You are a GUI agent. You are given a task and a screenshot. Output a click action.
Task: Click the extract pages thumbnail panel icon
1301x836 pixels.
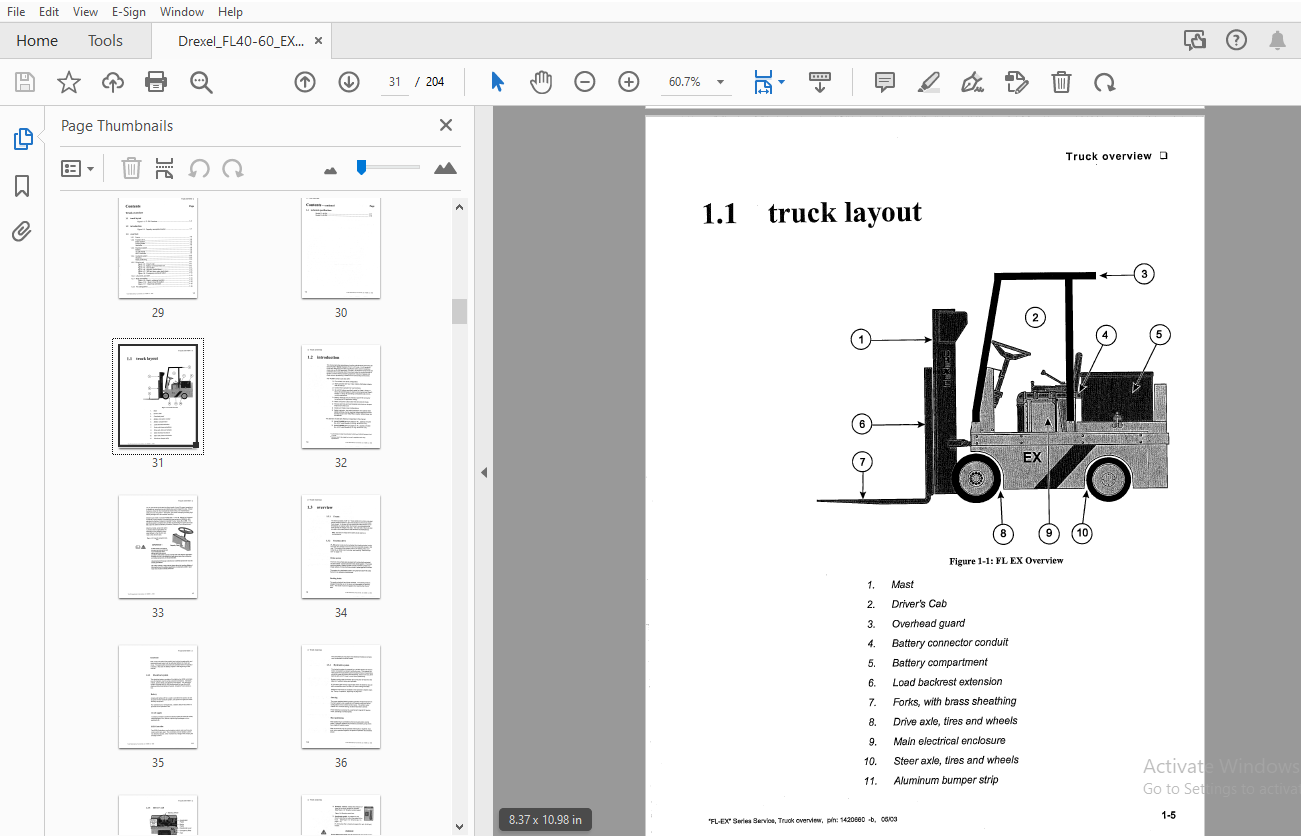[x=165, y=168]
